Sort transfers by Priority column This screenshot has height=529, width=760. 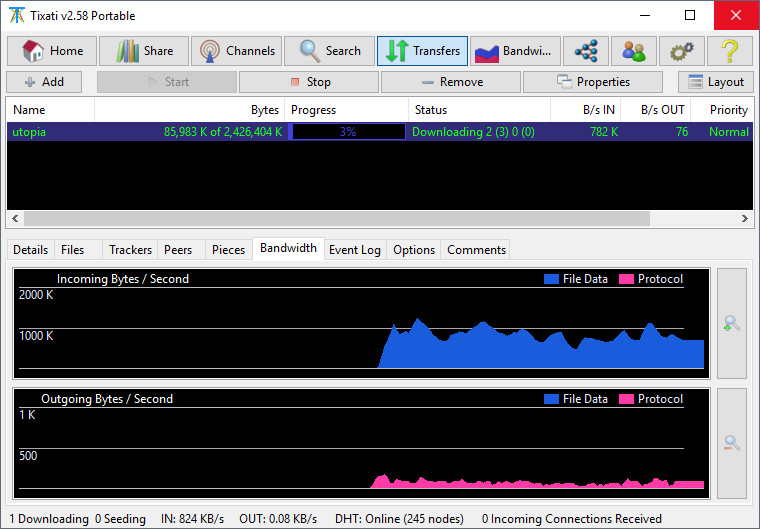(x=728, y=110)
